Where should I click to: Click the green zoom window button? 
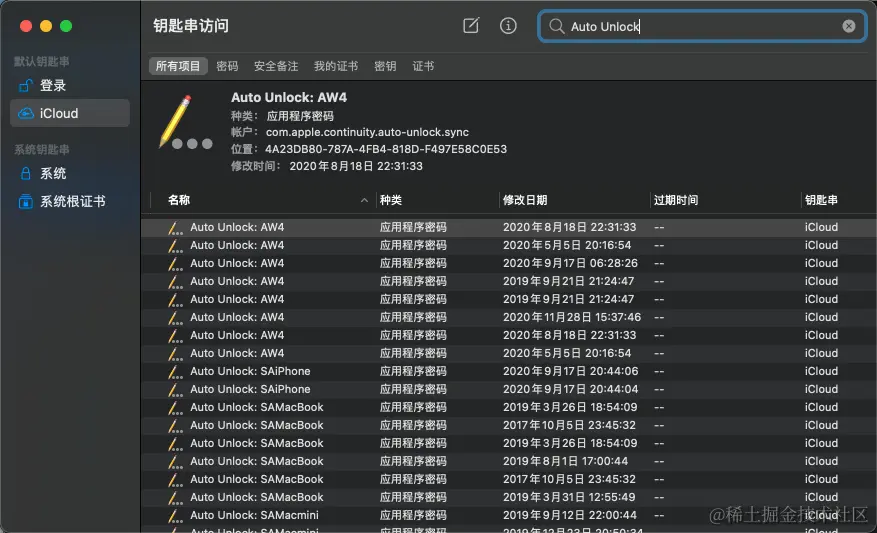click(66, 26)
